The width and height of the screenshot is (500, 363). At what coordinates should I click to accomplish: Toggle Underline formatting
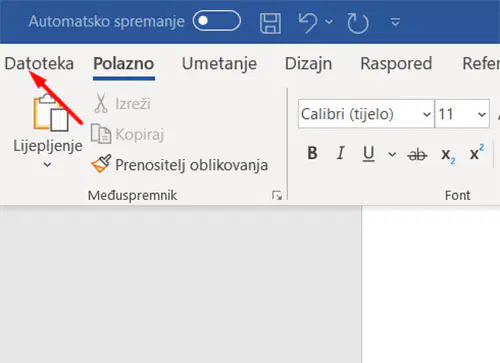(369, 154)
